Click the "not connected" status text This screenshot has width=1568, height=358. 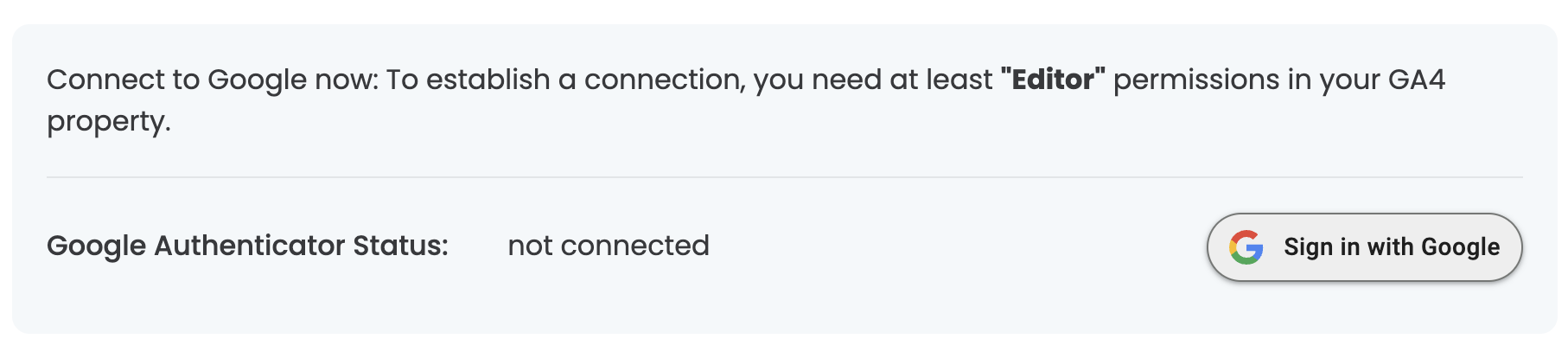[x=609, y=246]
